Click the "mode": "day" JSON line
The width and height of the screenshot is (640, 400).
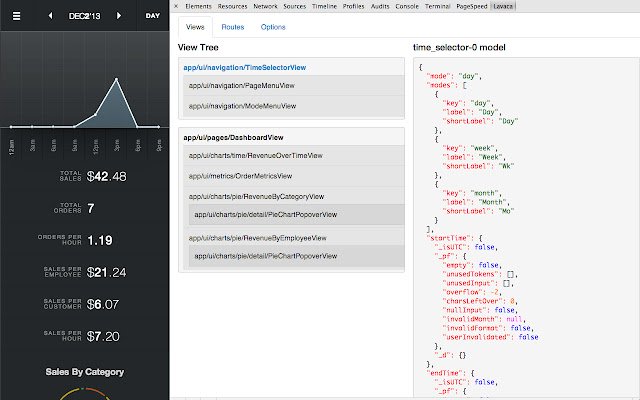(454, 76)
